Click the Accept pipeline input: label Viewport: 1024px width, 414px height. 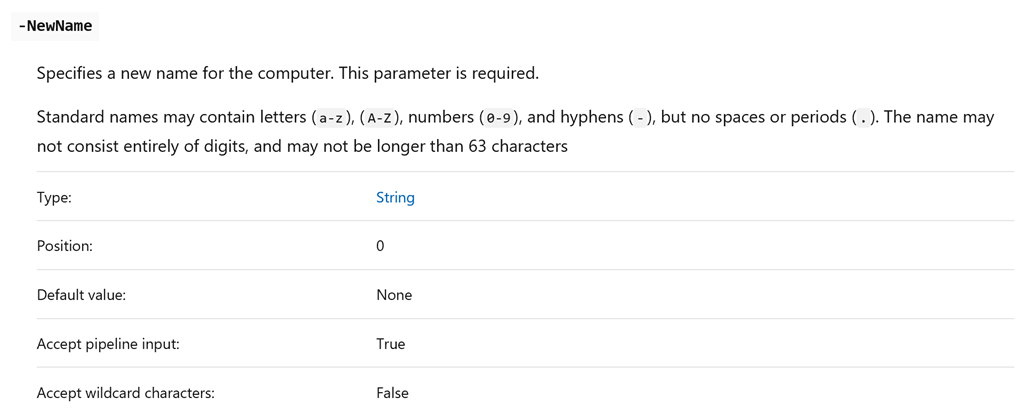pos(108,344)
